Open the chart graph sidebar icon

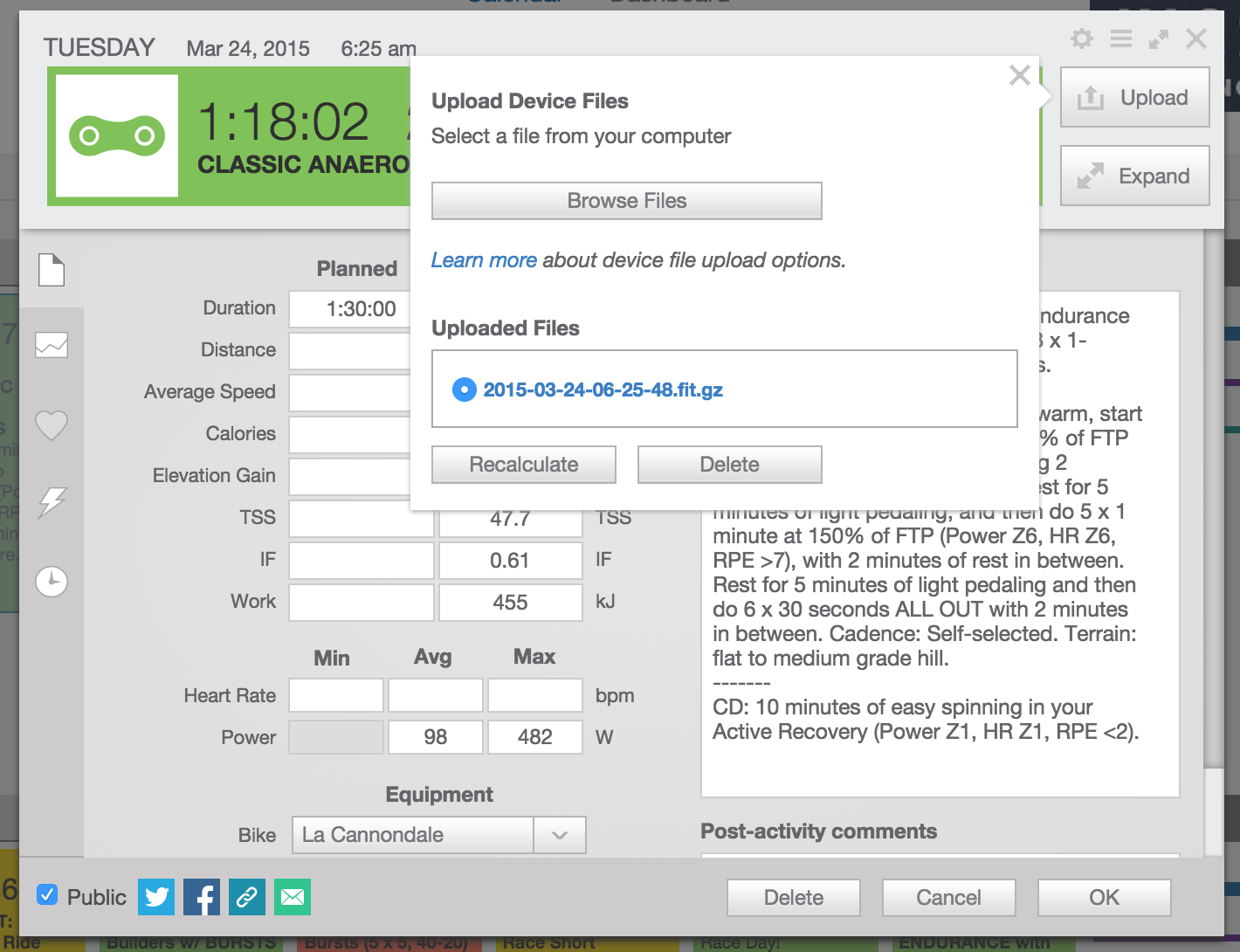[x=52, y=345]
